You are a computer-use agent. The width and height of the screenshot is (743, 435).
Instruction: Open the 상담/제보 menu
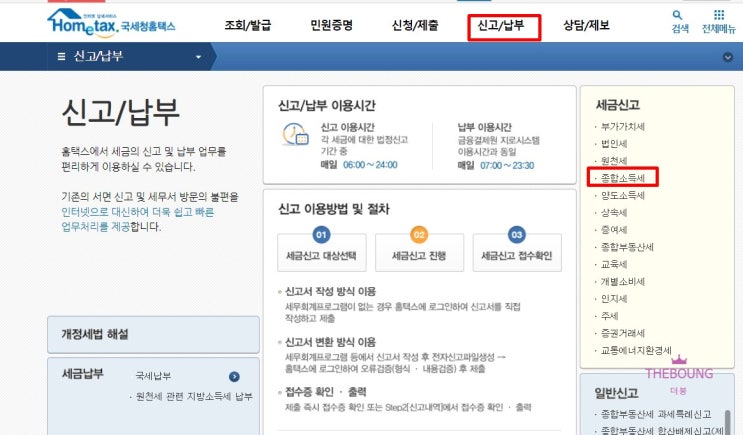[586, 25]
